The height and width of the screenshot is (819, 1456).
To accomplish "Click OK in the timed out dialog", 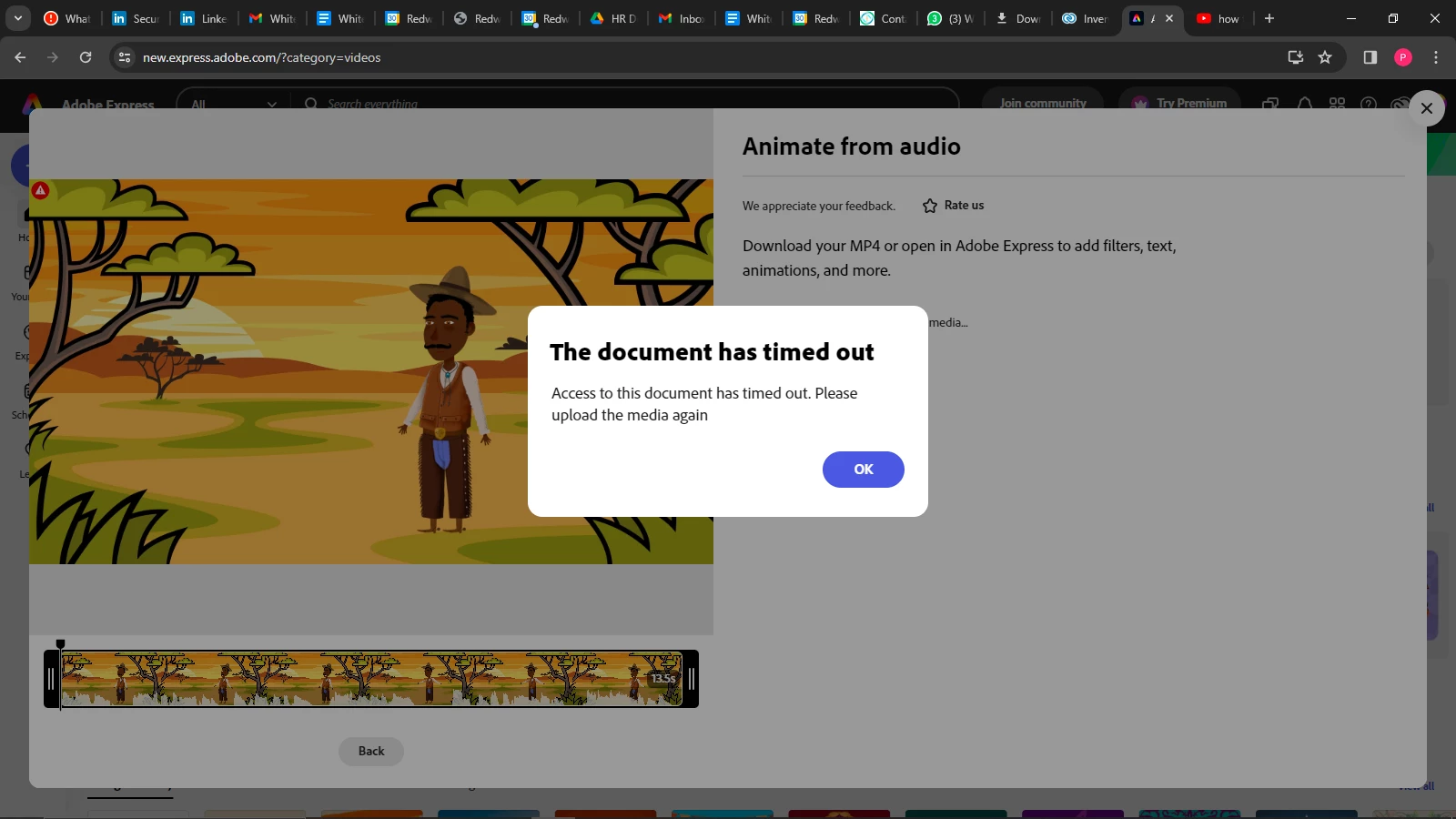I will (x=863, y=470).
